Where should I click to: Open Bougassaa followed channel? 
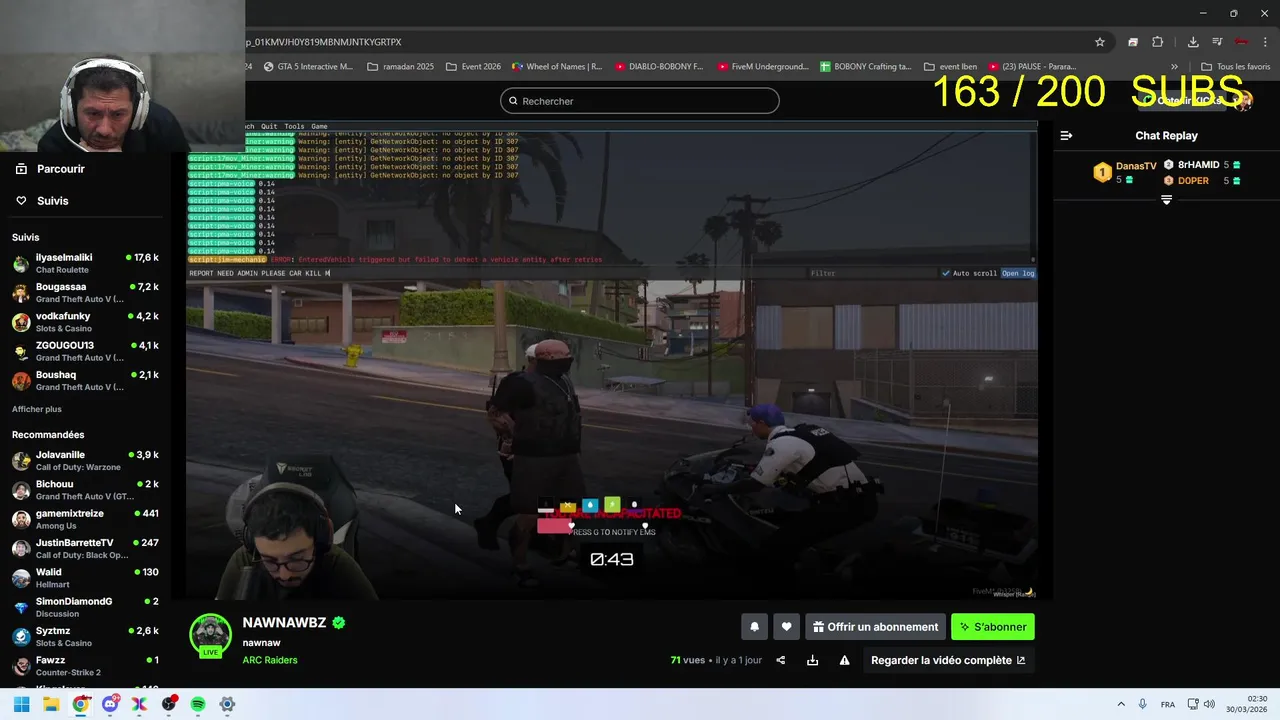pyautogui.click(x=85, y=293)
